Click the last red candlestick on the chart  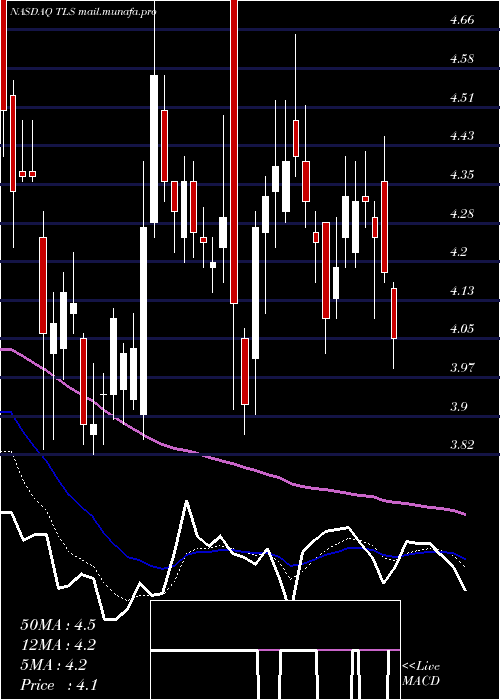click(x=394, y=313)
